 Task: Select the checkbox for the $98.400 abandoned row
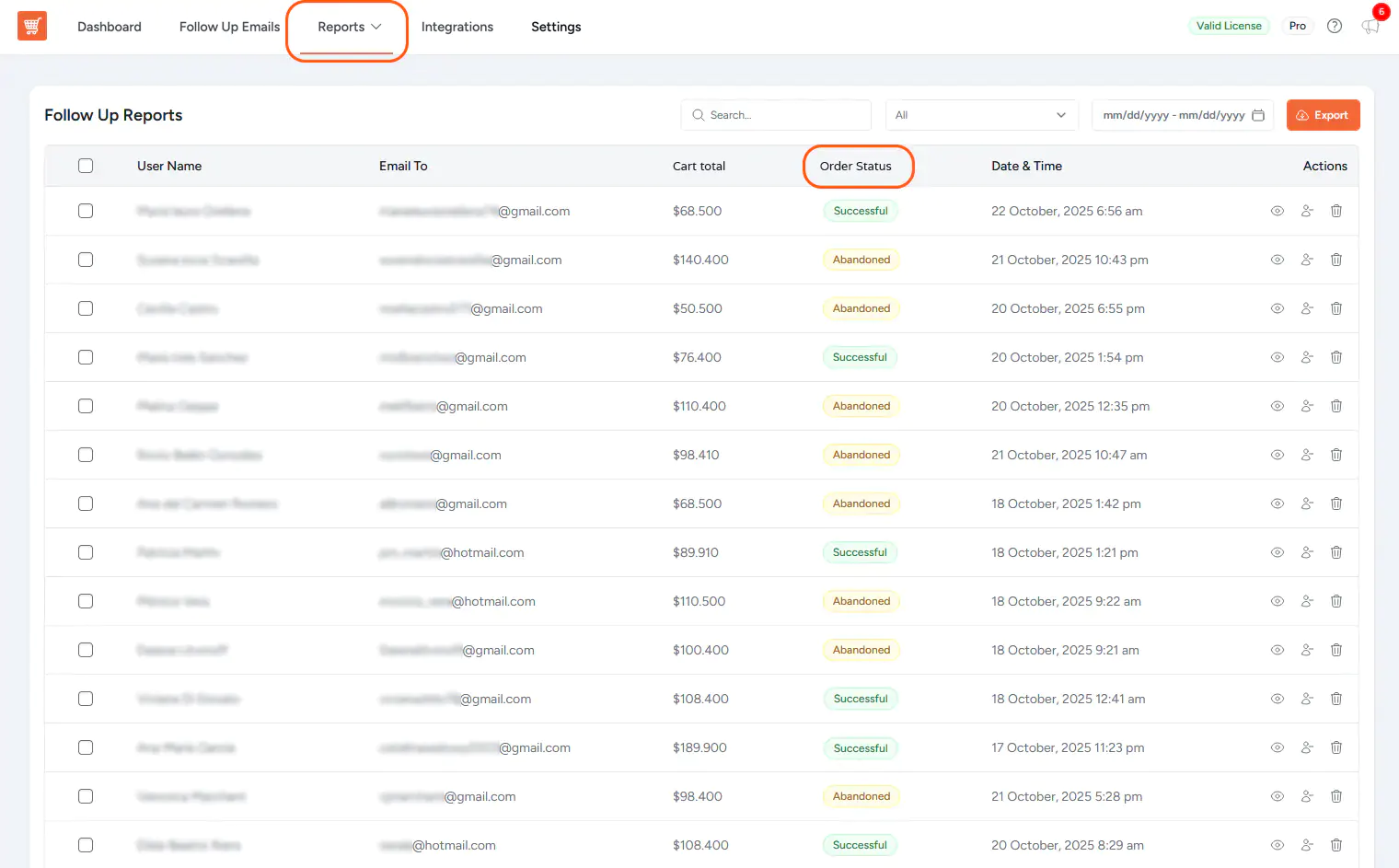tap(86, 796)
